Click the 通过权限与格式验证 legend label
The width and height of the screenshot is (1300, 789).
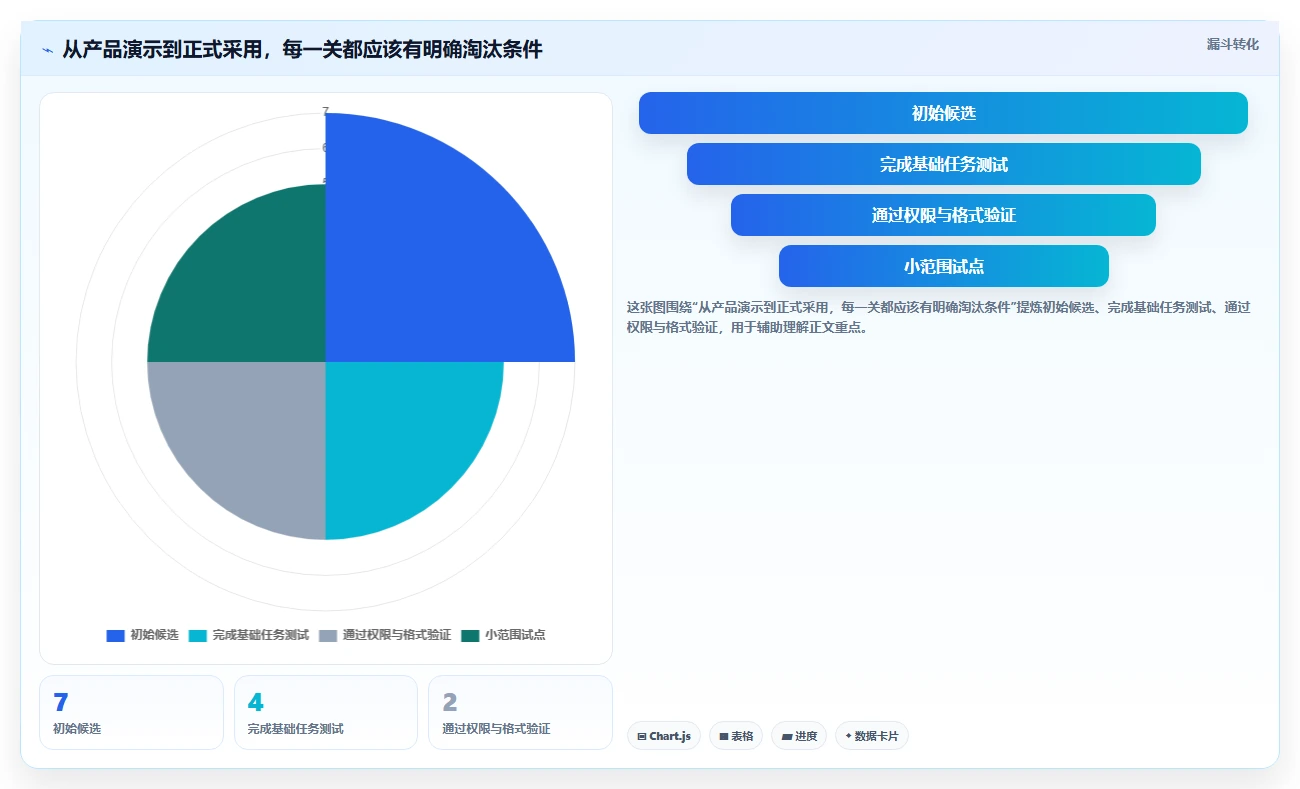point(397,635)
